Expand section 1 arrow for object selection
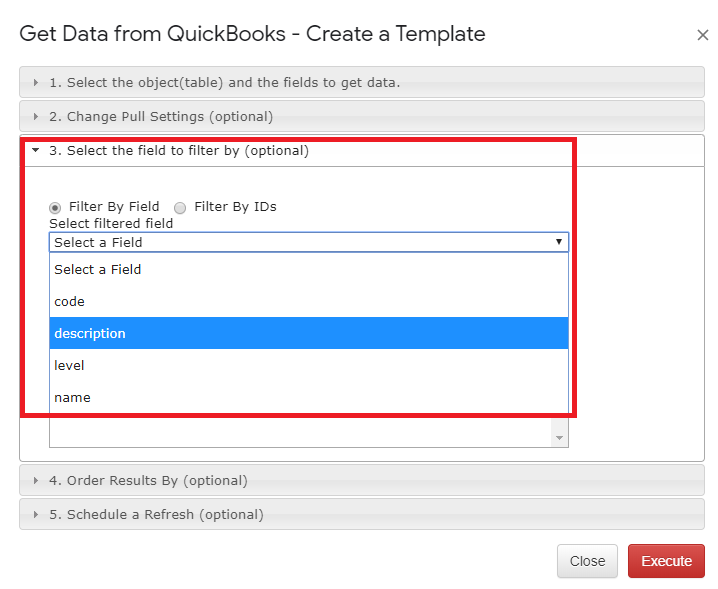The width and height of the screenshot is (718, 589). tap(36, 82)
